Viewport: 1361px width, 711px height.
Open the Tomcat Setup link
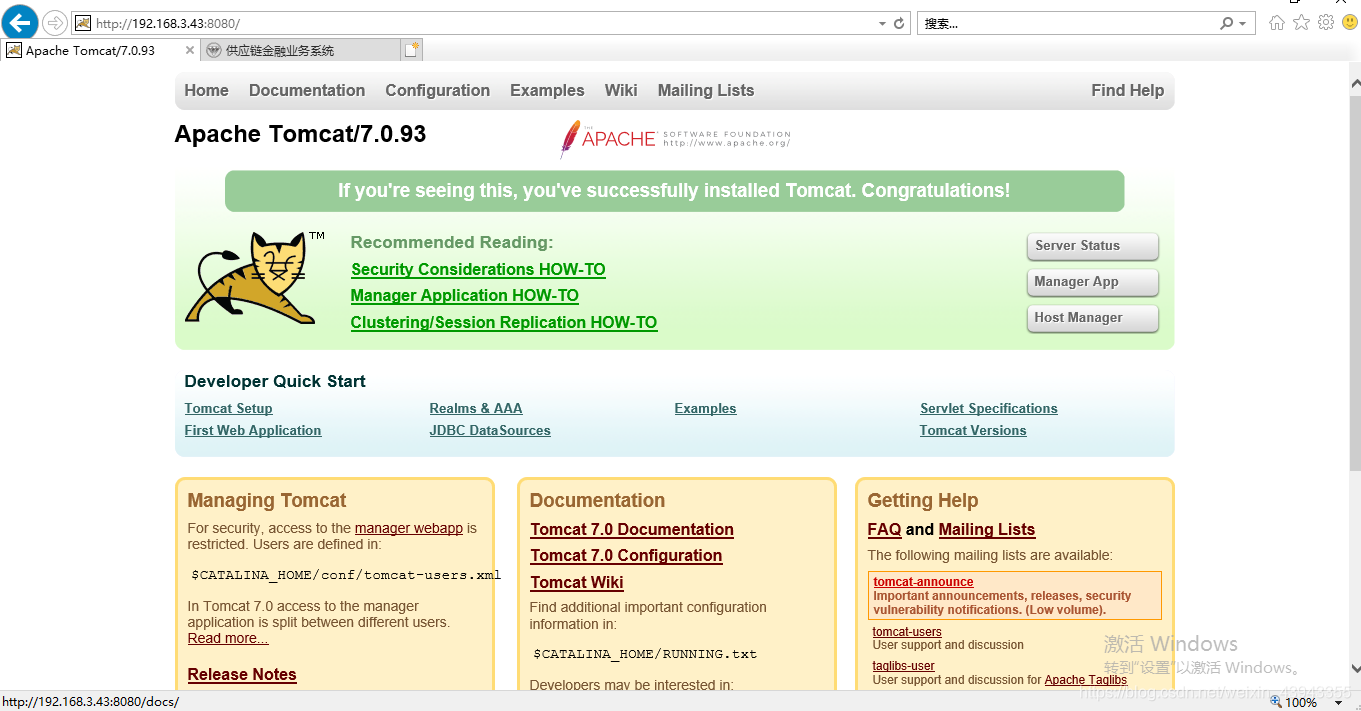point(228,408)
